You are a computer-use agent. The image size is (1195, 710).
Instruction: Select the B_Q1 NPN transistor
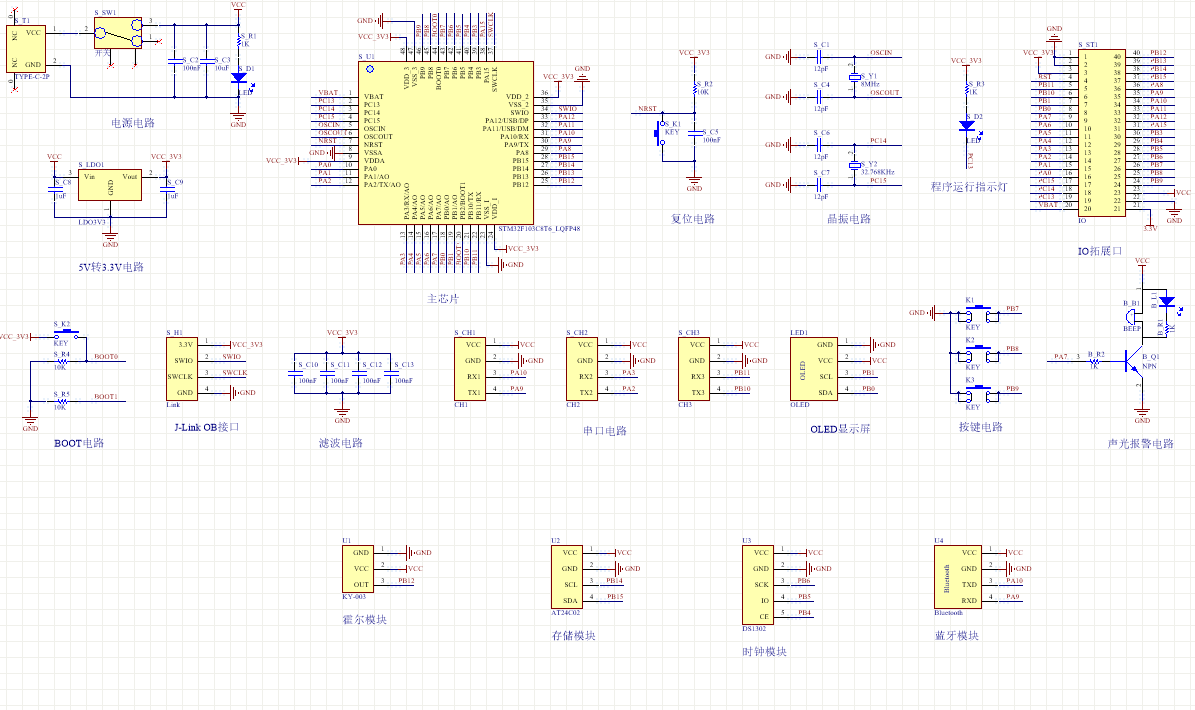click(1134, 361)
